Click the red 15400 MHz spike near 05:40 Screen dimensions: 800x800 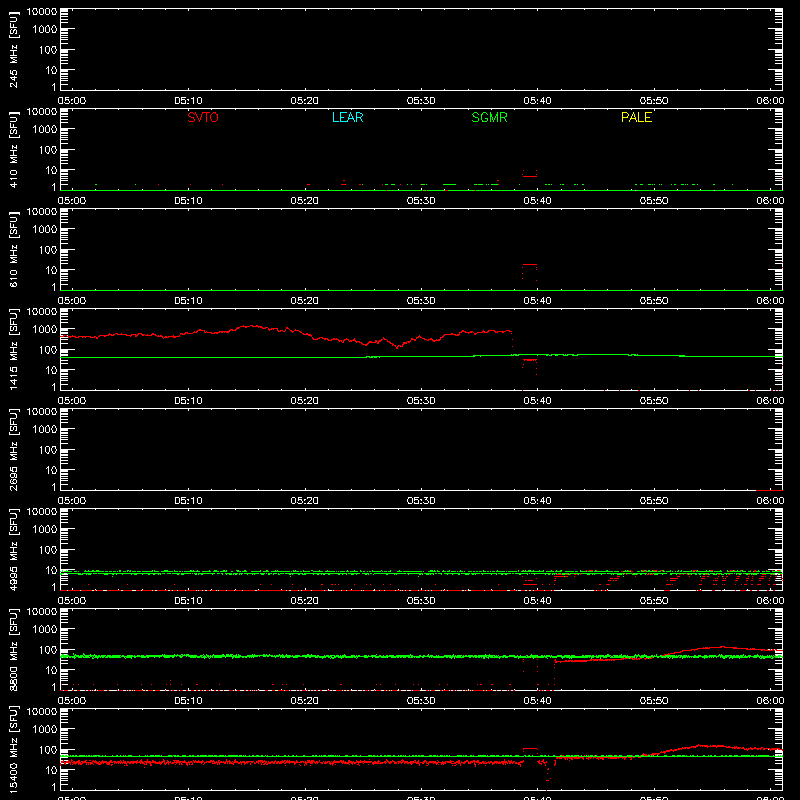(530, 748)
